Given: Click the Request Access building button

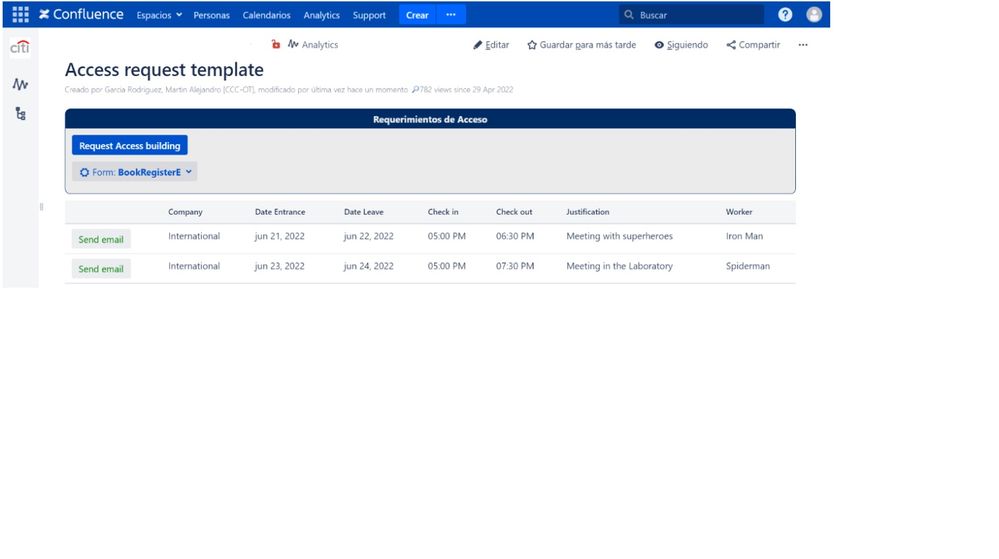Looking at the screenshot, I should point(129,145).
